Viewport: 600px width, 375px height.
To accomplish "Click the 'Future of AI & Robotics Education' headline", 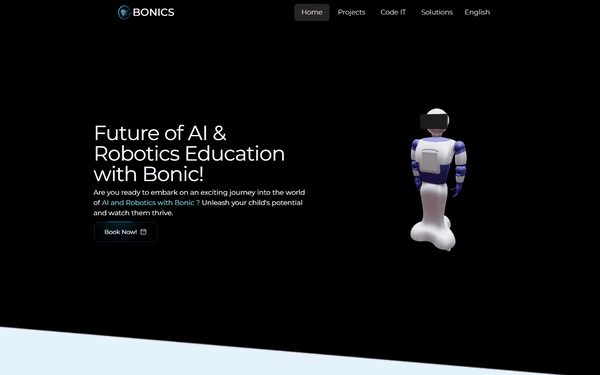I will (189, 153).
